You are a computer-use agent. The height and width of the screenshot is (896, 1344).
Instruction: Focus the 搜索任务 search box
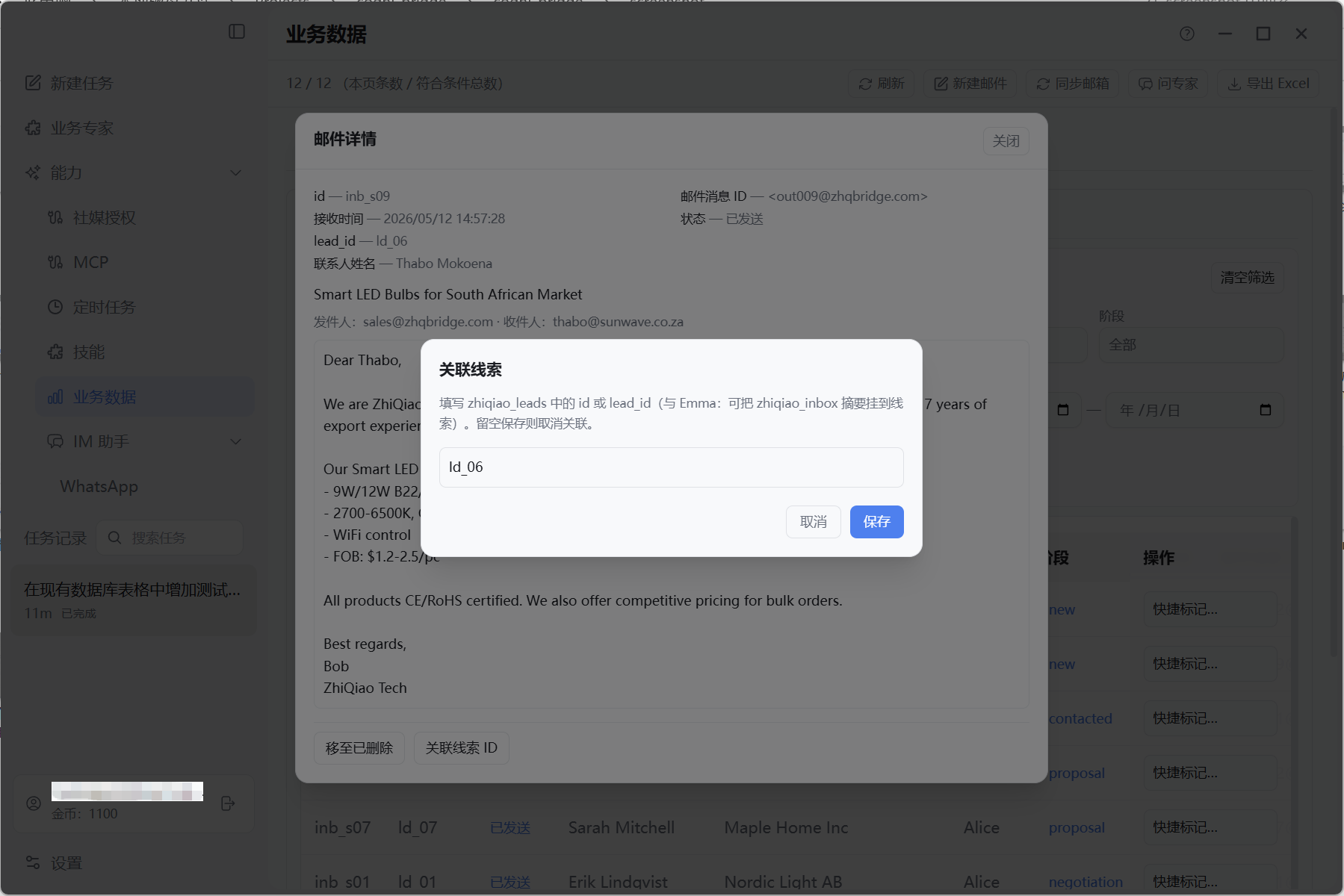(x=170, y=538)
